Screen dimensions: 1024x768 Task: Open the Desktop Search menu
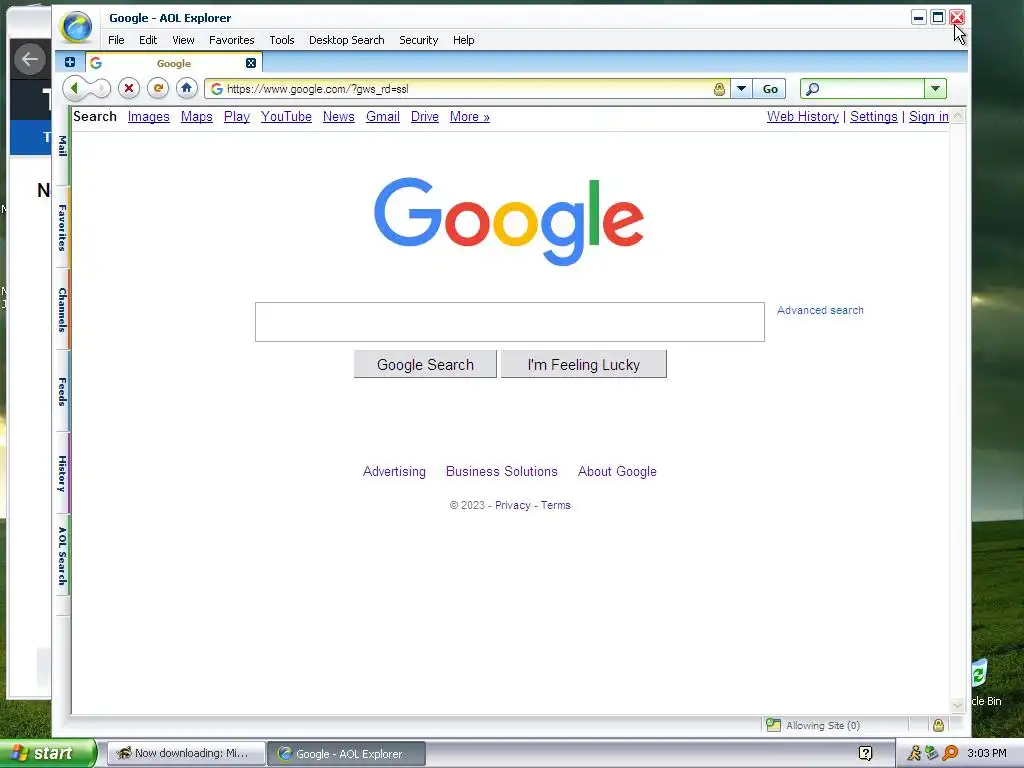coord(347,40)
